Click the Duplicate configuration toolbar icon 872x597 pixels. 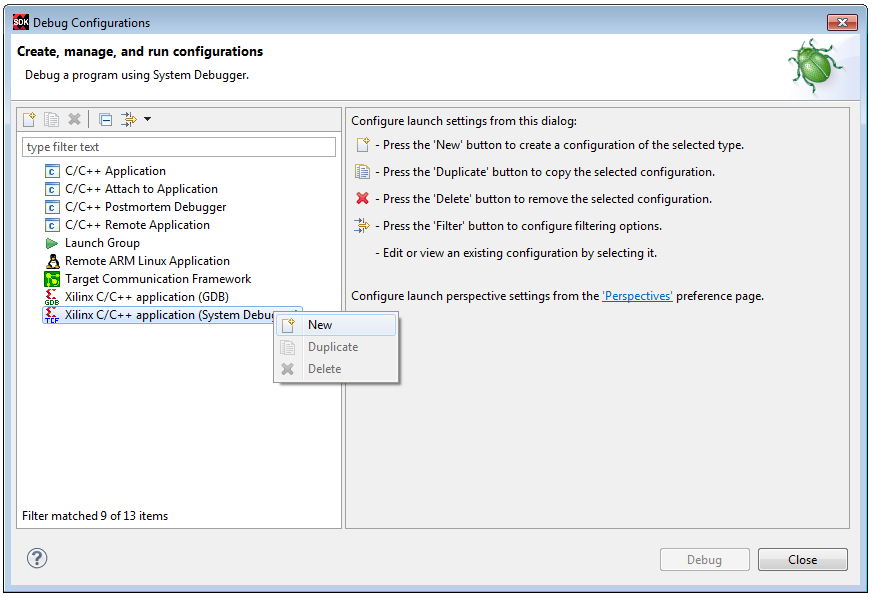coord(52,120)
